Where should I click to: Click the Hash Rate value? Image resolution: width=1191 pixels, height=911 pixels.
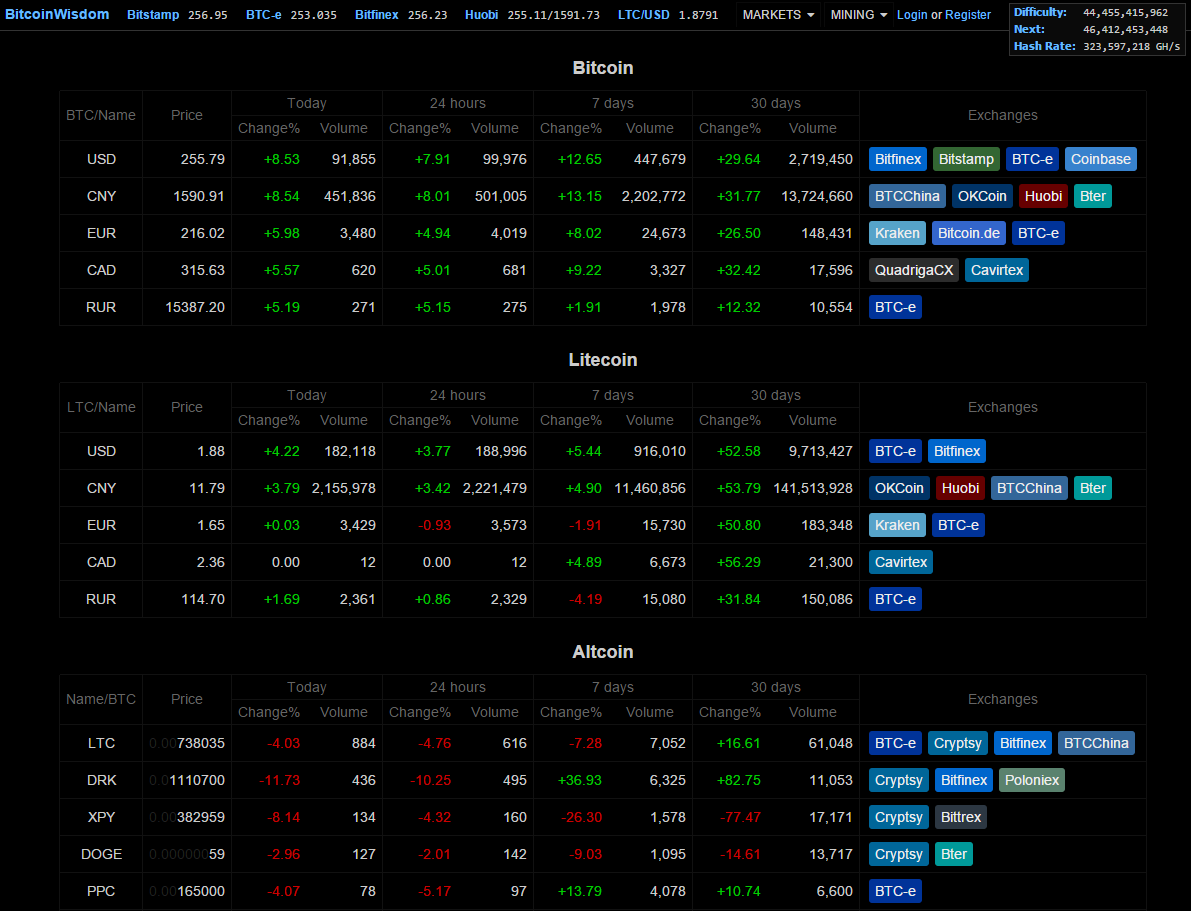click(x=1132, y=46)
